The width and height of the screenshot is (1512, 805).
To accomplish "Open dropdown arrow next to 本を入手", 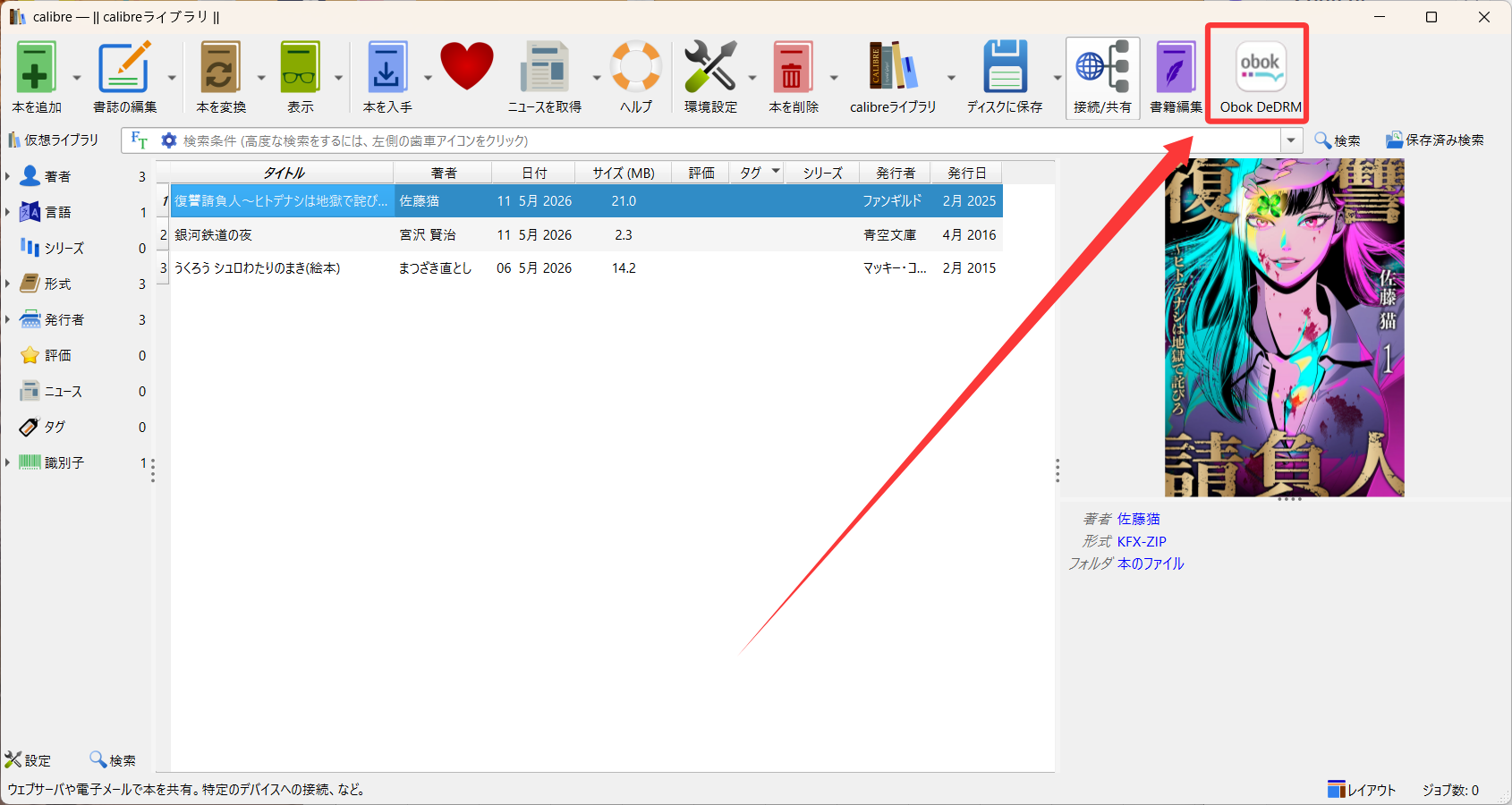I will (428, 78).
